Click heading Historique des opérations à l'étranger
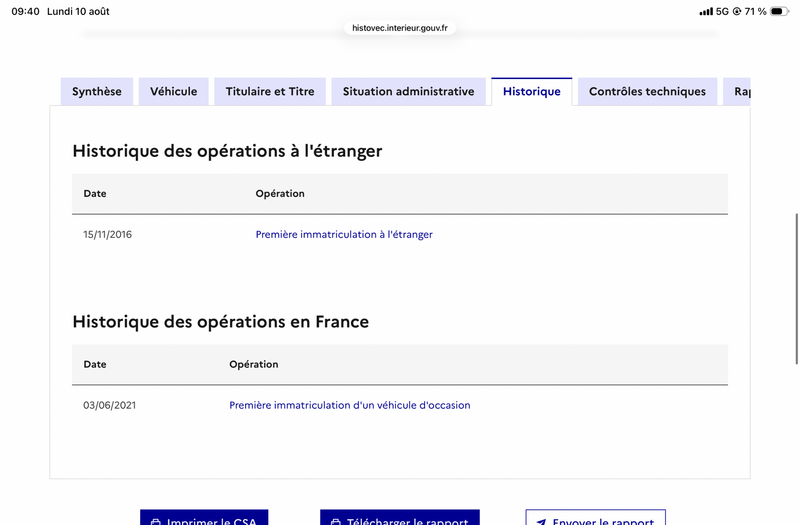Image resolution: width=800 pixels, height=525 pixels. coord(227,151)
